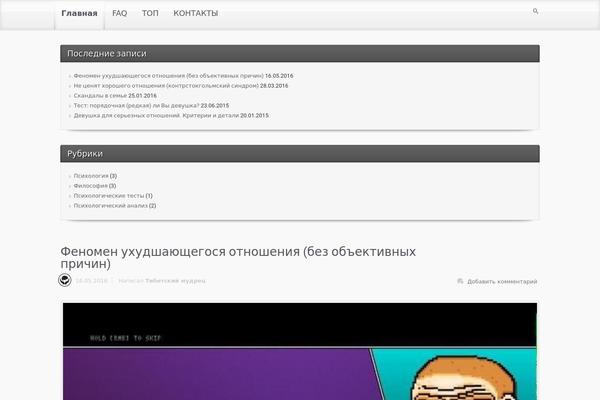The image size is (600, 400).
Task: Click Добавить комментарий link
Action: point(502,282)
